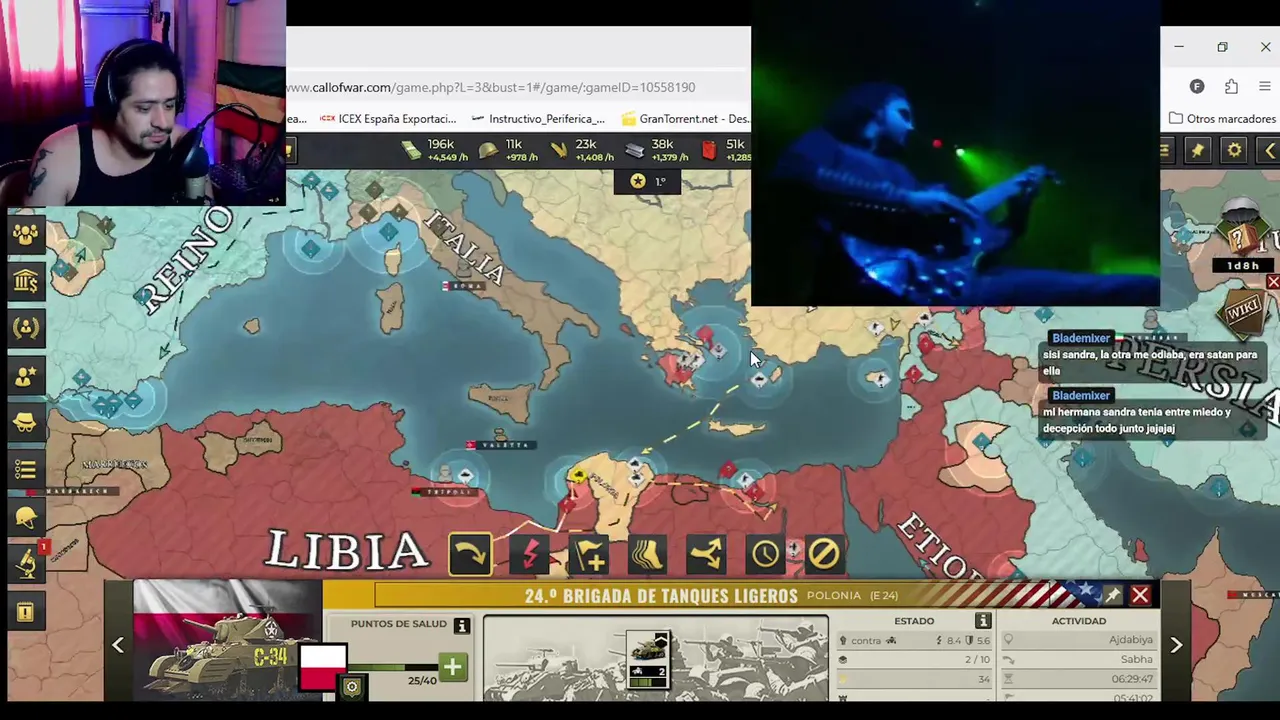
Task: Collapse the top-right menu chevron
Action: pos(1268,150)
